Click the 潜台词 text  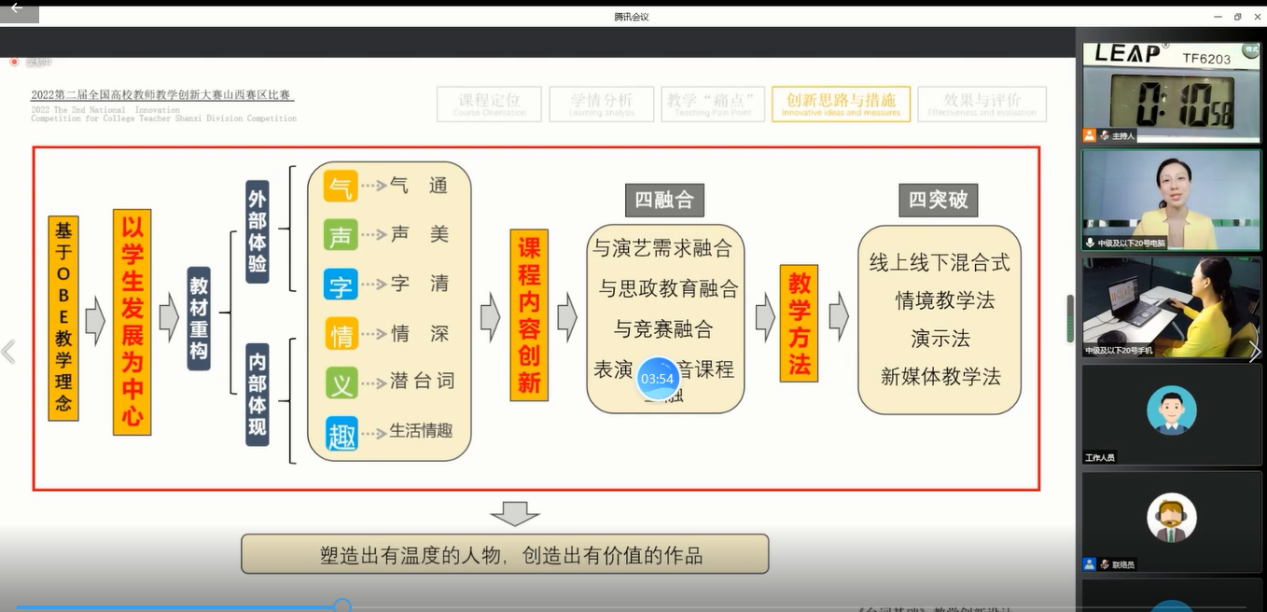tap(422, 380)
